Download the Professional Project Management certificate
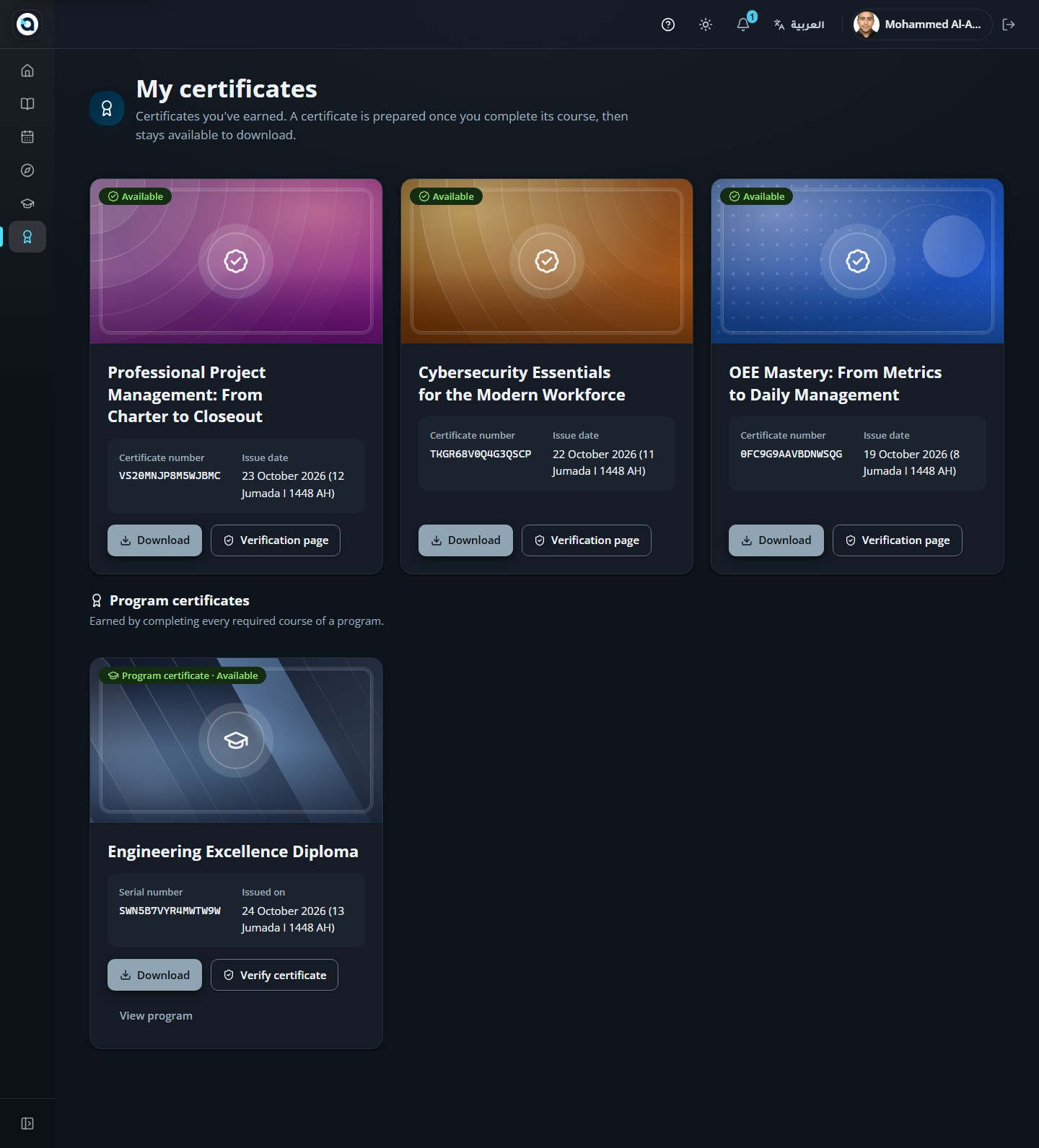 tap(154, 540)
